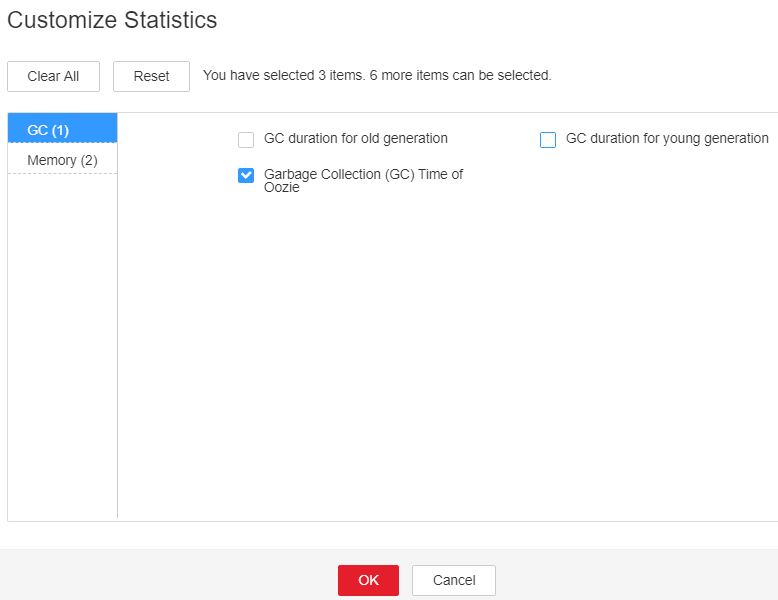Click the white checkmark icon in the Oozie checkbox
This screenshot has height=600, width=778.
[246, 175]
